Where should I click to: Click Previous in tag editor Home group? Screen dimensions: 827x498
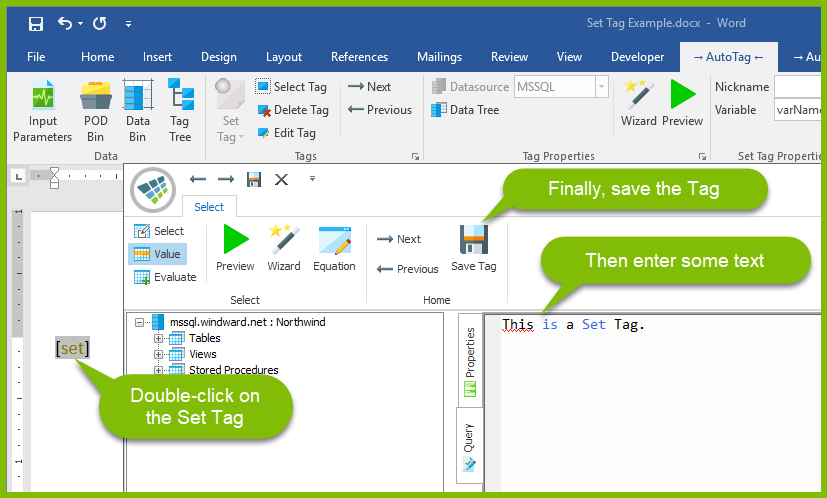pos(408,269)
